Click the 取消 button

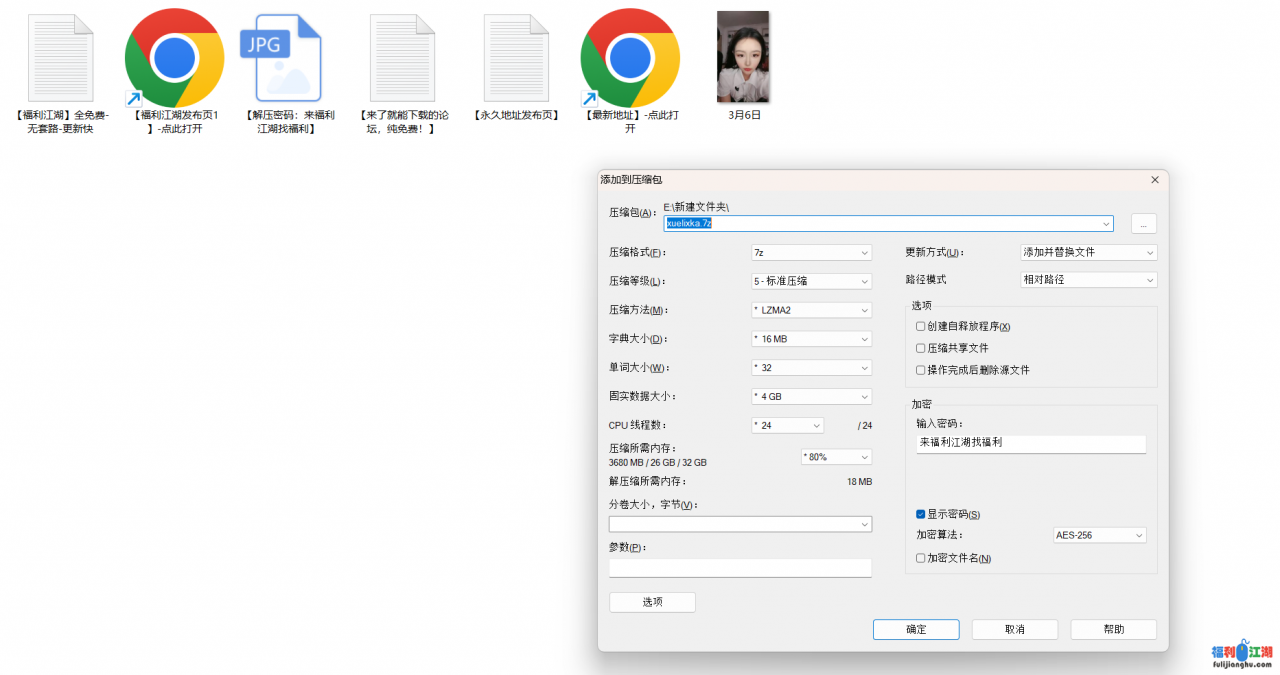click(x=1015, y=629)
